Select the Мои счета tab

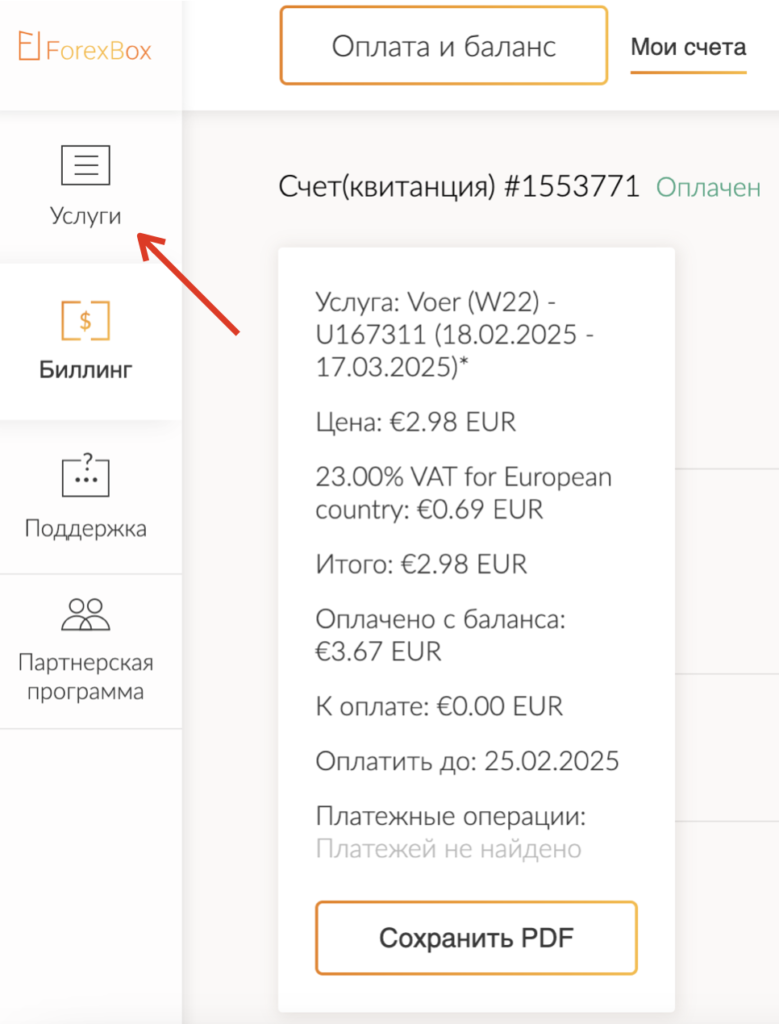pyautogui.click(x=688, y=46)
